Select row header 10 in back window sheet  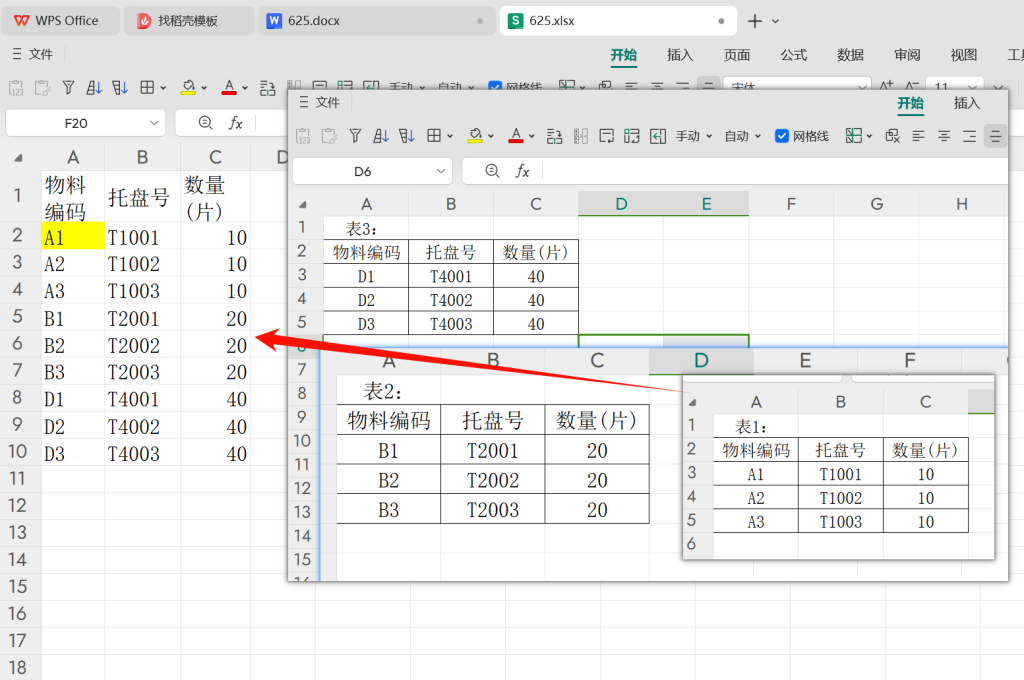18,451
